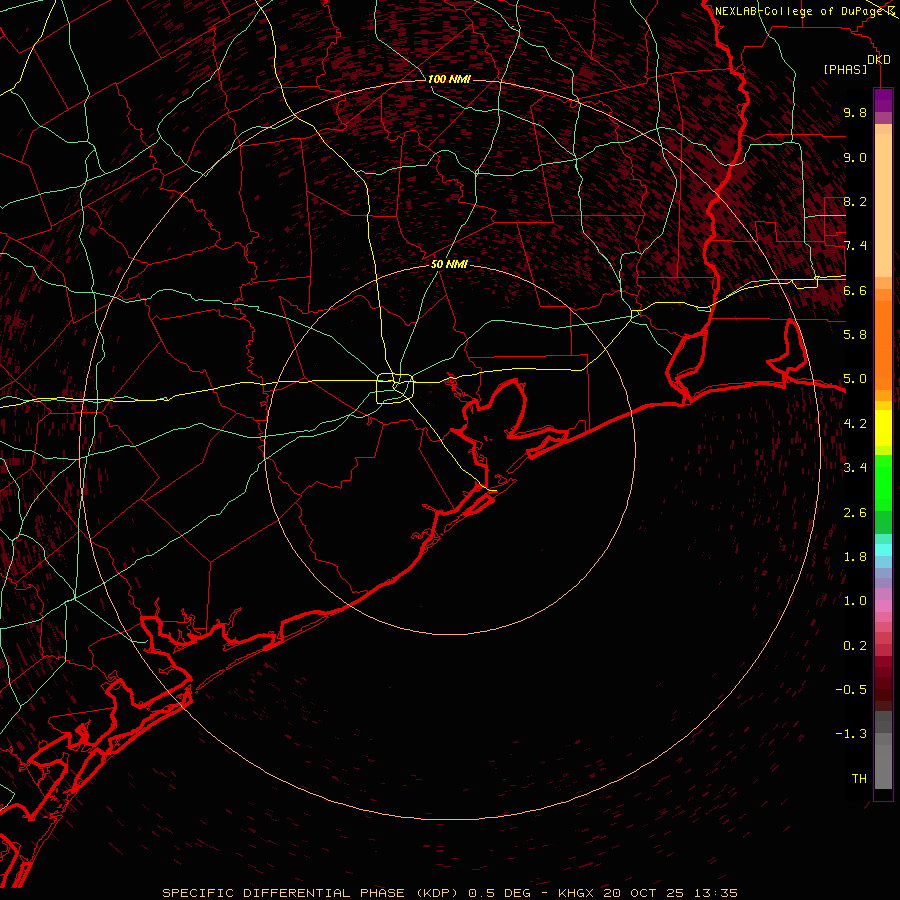Click the 1.8 scale label
The height and width of the screenshot is (900, 900).
pyautogui.click(x=855, y=556)
